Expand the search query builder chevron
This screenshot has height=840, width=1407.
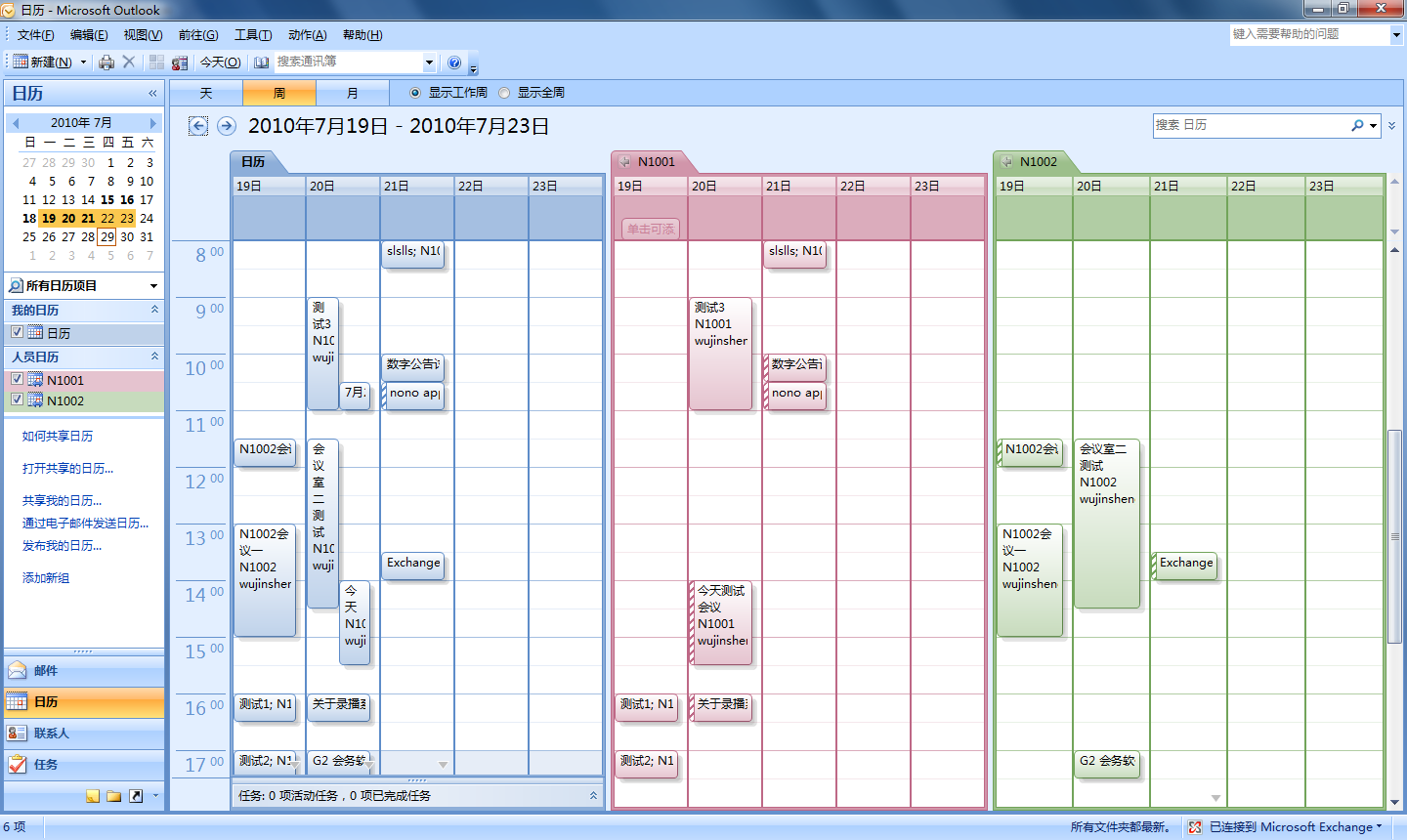(1392, 125)
